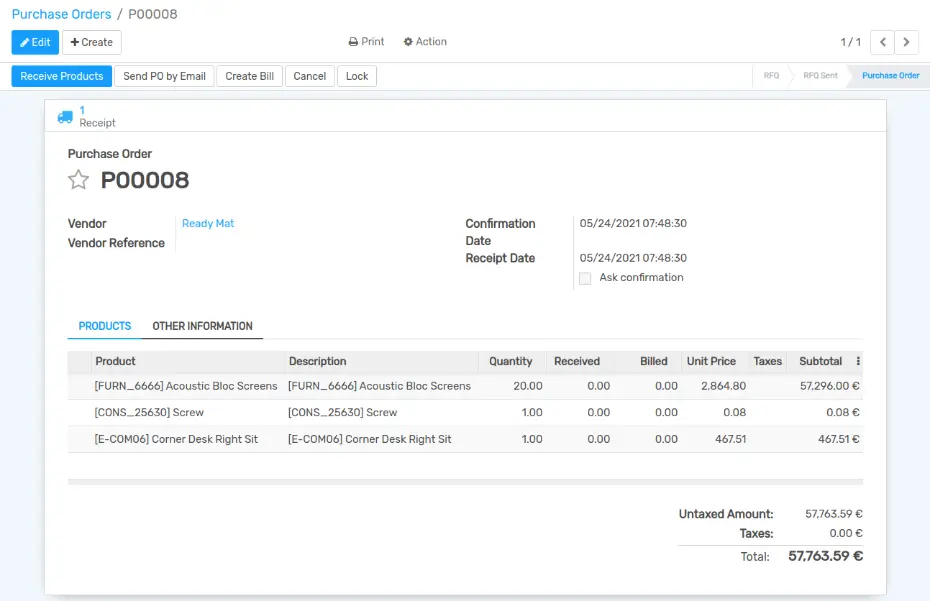
Task: Click the Untaxed Amount value
Action: coord(834,514)
